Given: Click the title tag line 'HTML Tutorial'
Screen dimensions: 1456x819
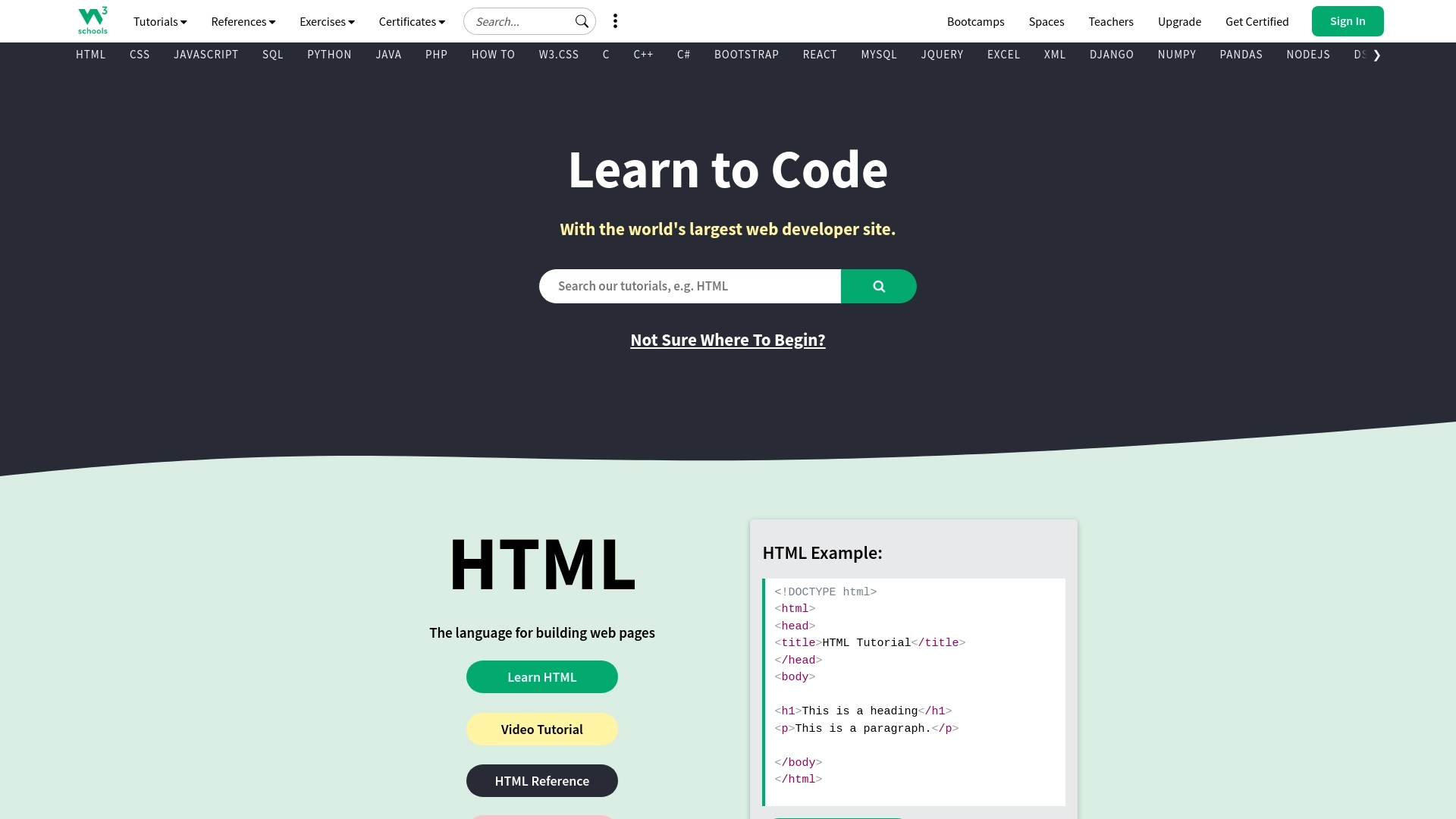Looking at the screenshot, I should [870, 642].
